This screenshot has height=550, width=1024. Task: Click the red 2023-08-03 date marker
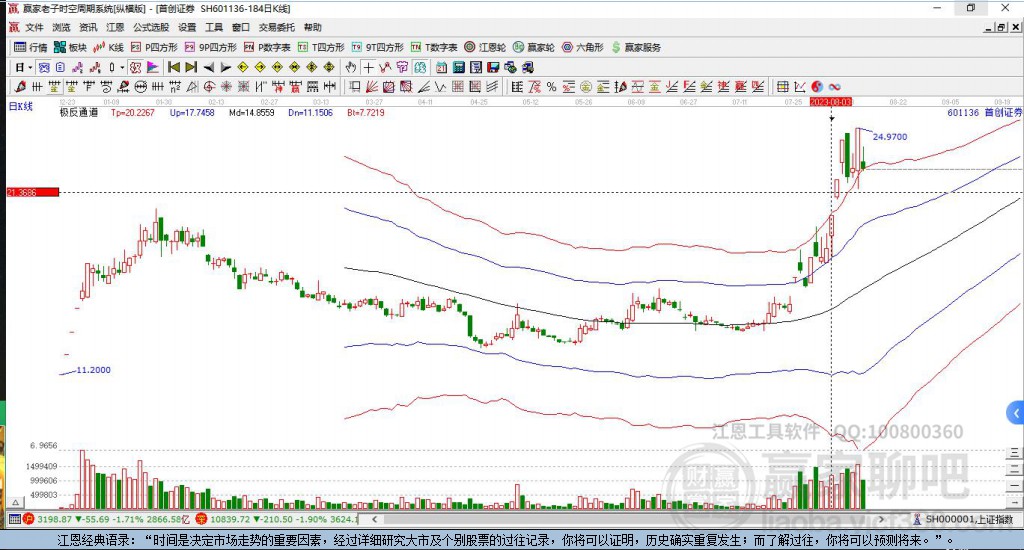pos(831,102)
